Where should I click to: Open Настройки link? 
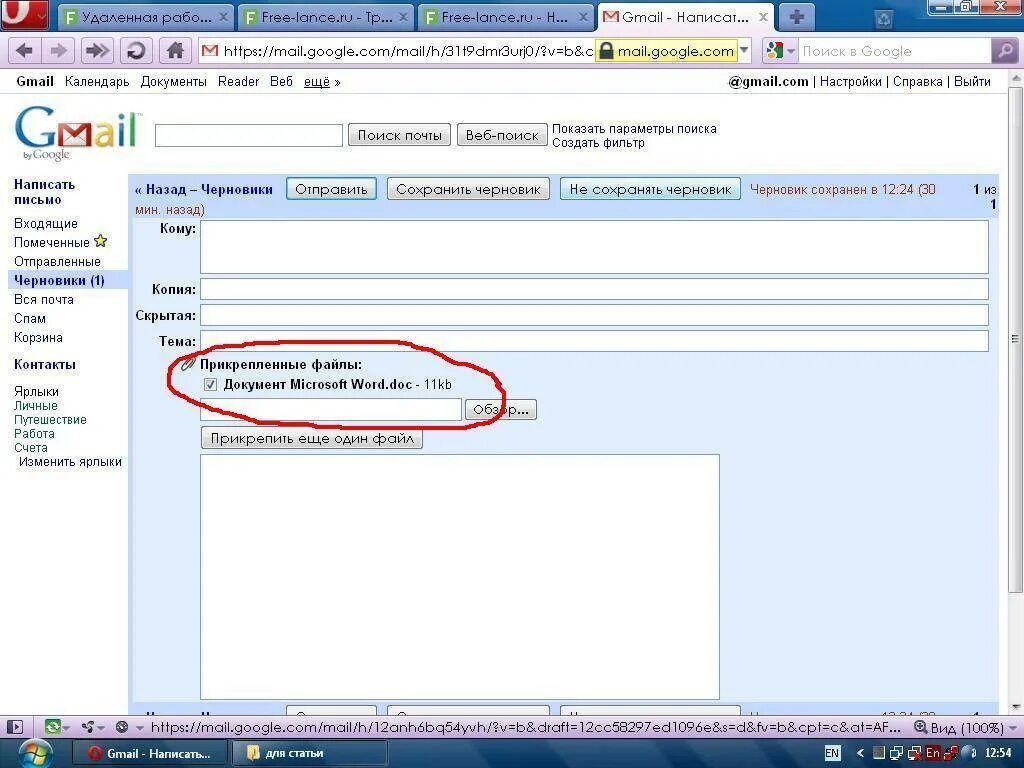[850, 82]
